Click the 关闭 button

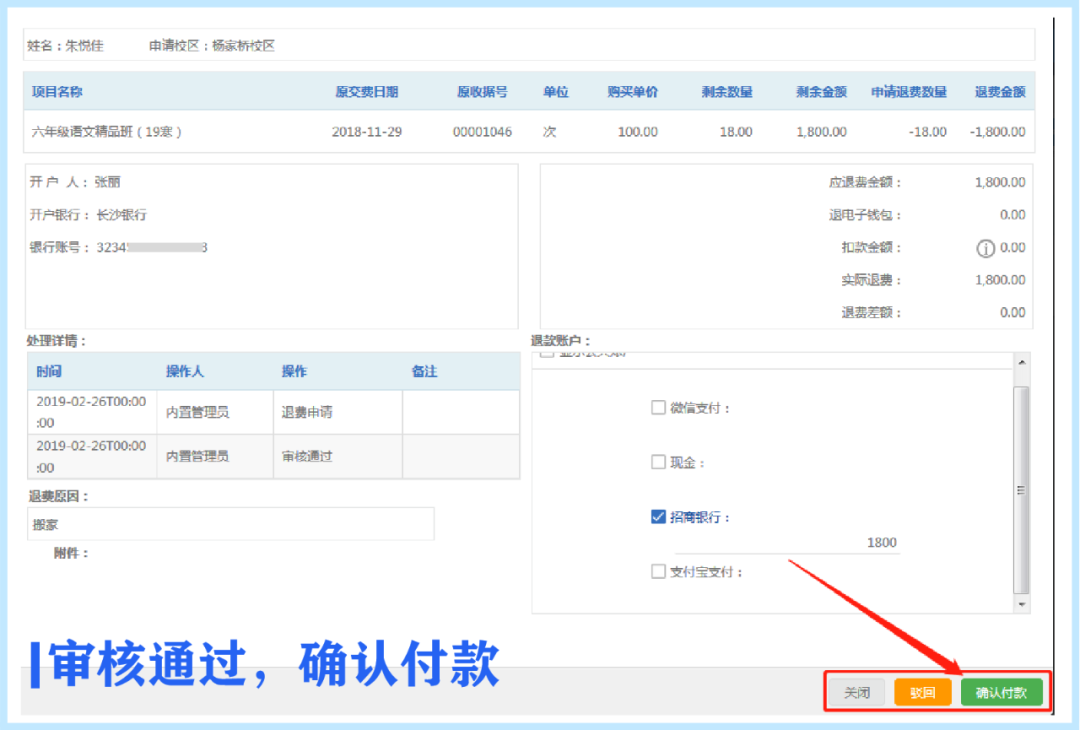click(x=857, y=692)
